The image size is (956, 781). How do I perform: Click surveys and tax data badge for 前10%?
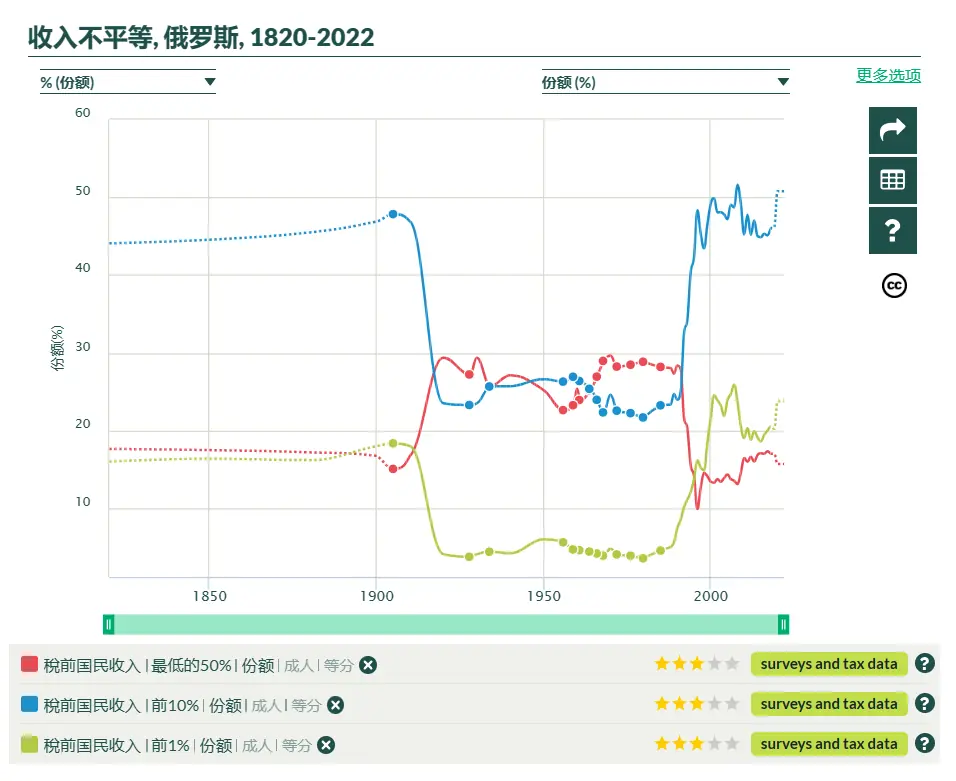click(829, 704)
